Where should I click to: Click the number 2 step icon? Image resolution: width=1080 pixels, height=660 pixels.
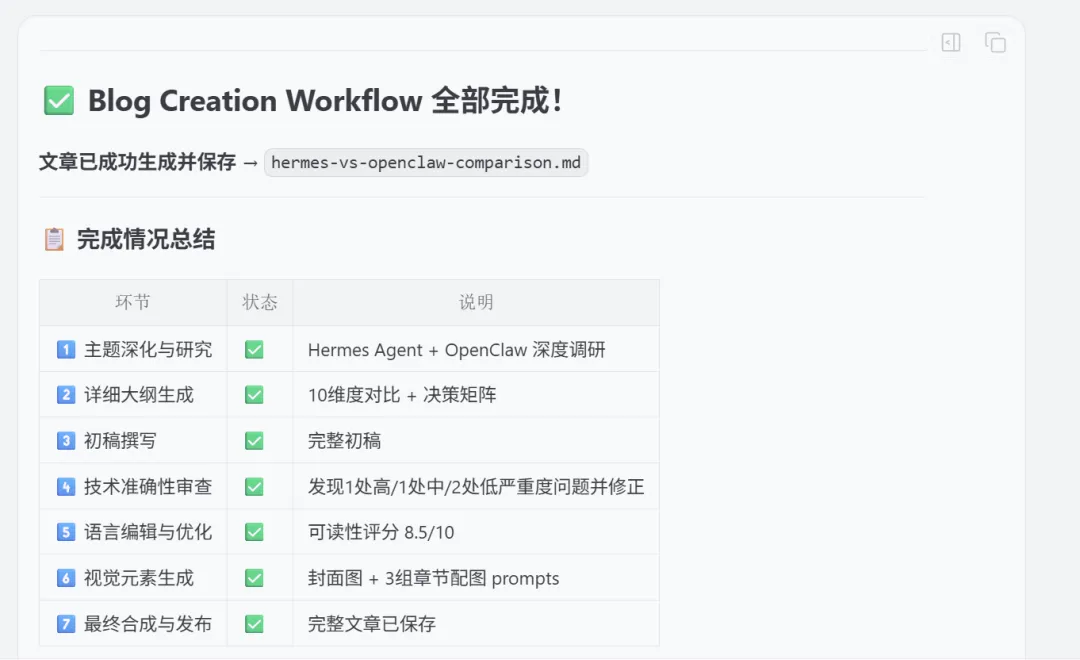coord(66,395)
